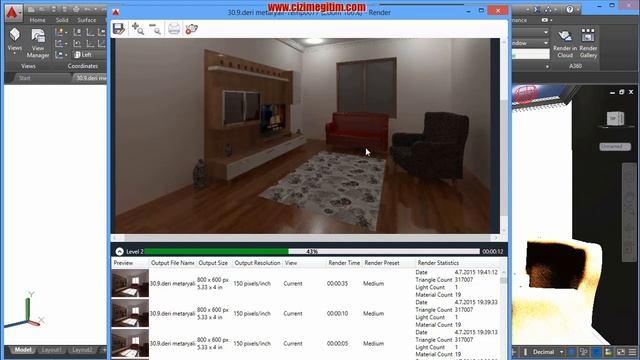The width and height of the screenshot is (640, 360).
Task: Switch to the Model layout tab
Action: (x=23, y=350)
